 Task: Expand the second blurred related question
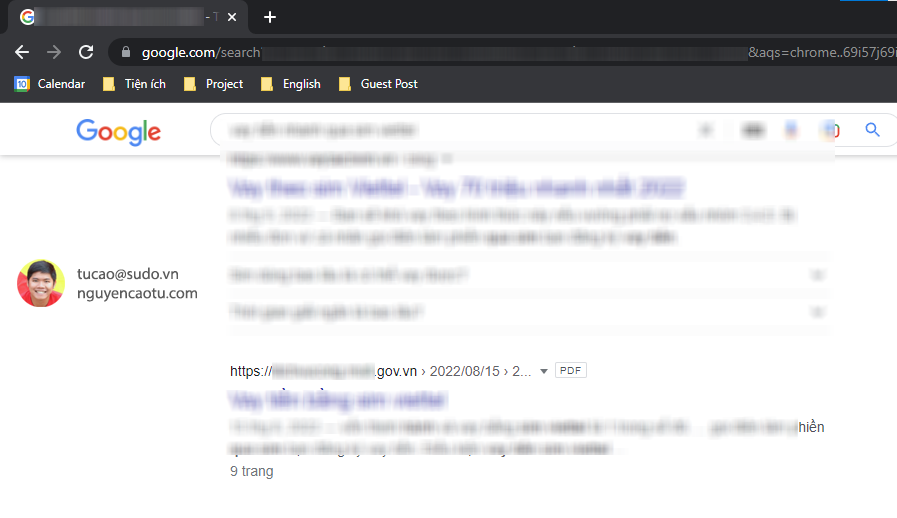coord(527,312)
